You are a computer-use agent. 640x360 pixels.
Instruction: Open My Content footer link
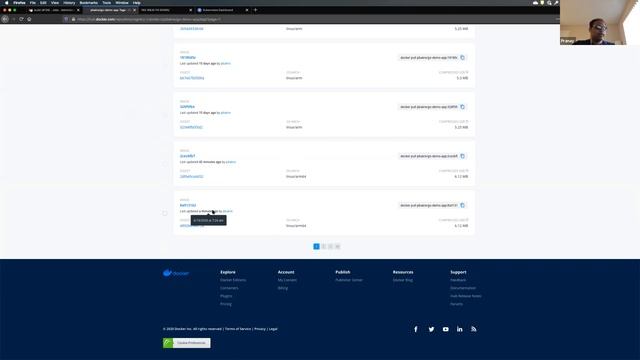pyautogui.click(x=287, y=280)
